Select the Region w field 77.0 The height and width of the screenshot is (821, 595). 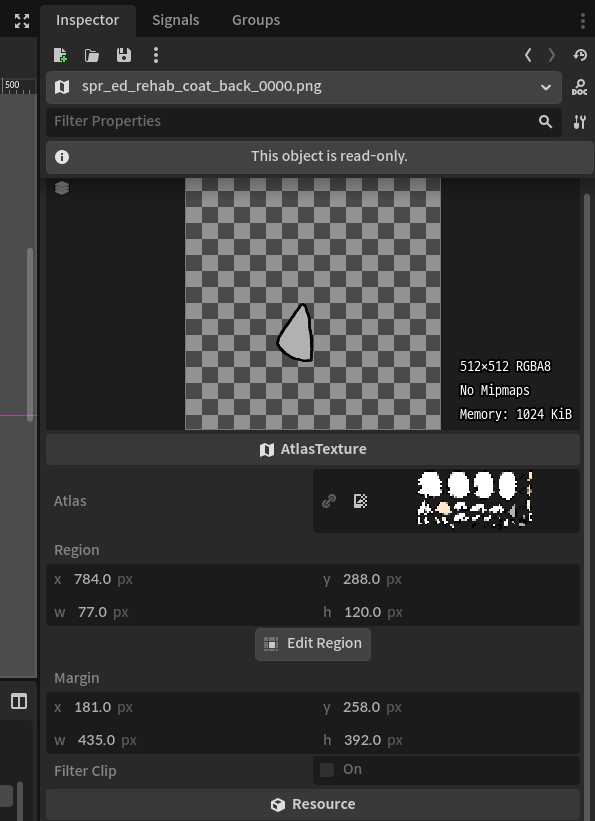point(179,612)
